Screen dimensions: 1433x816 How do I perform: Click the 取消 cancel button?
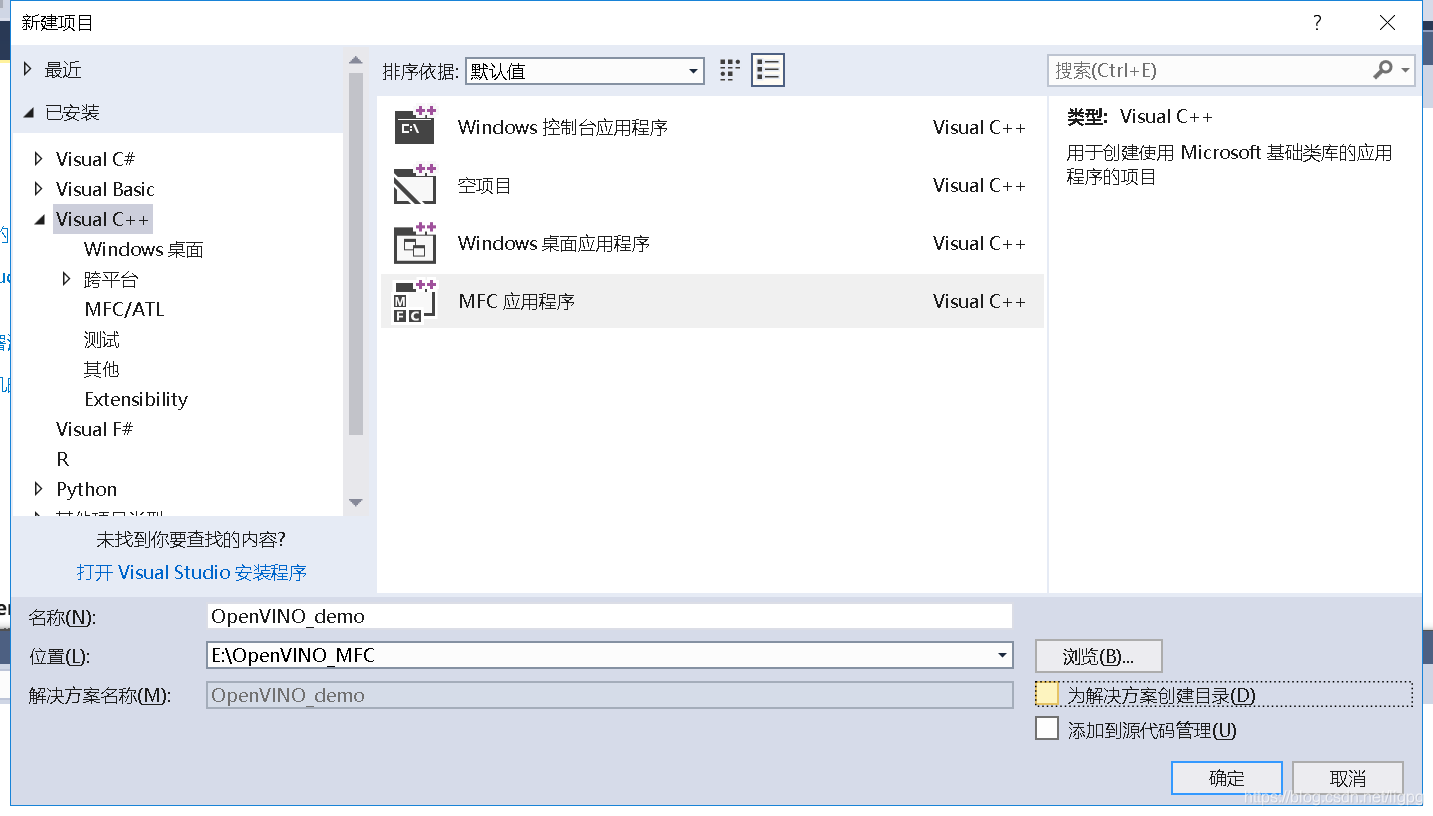[1348, 778]
